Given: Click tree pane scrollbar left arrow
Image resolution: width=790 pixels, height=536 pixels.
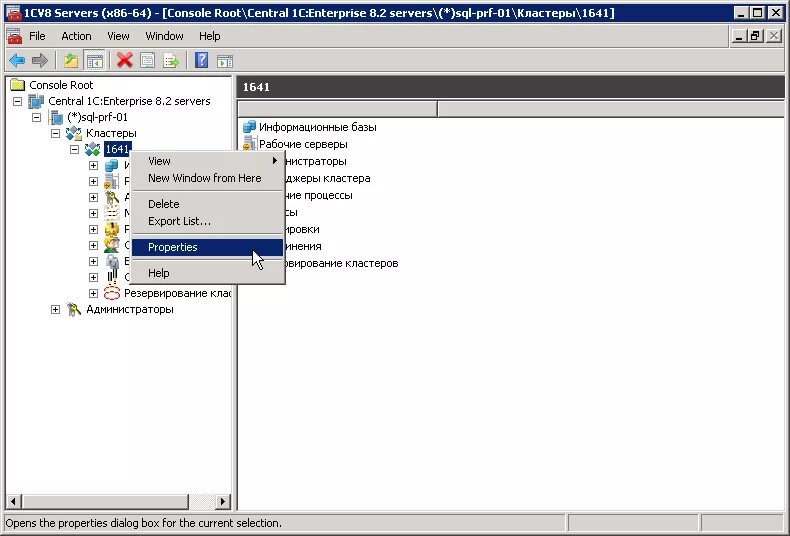Looking at the screenshot, I should click(x=13, y=501).
